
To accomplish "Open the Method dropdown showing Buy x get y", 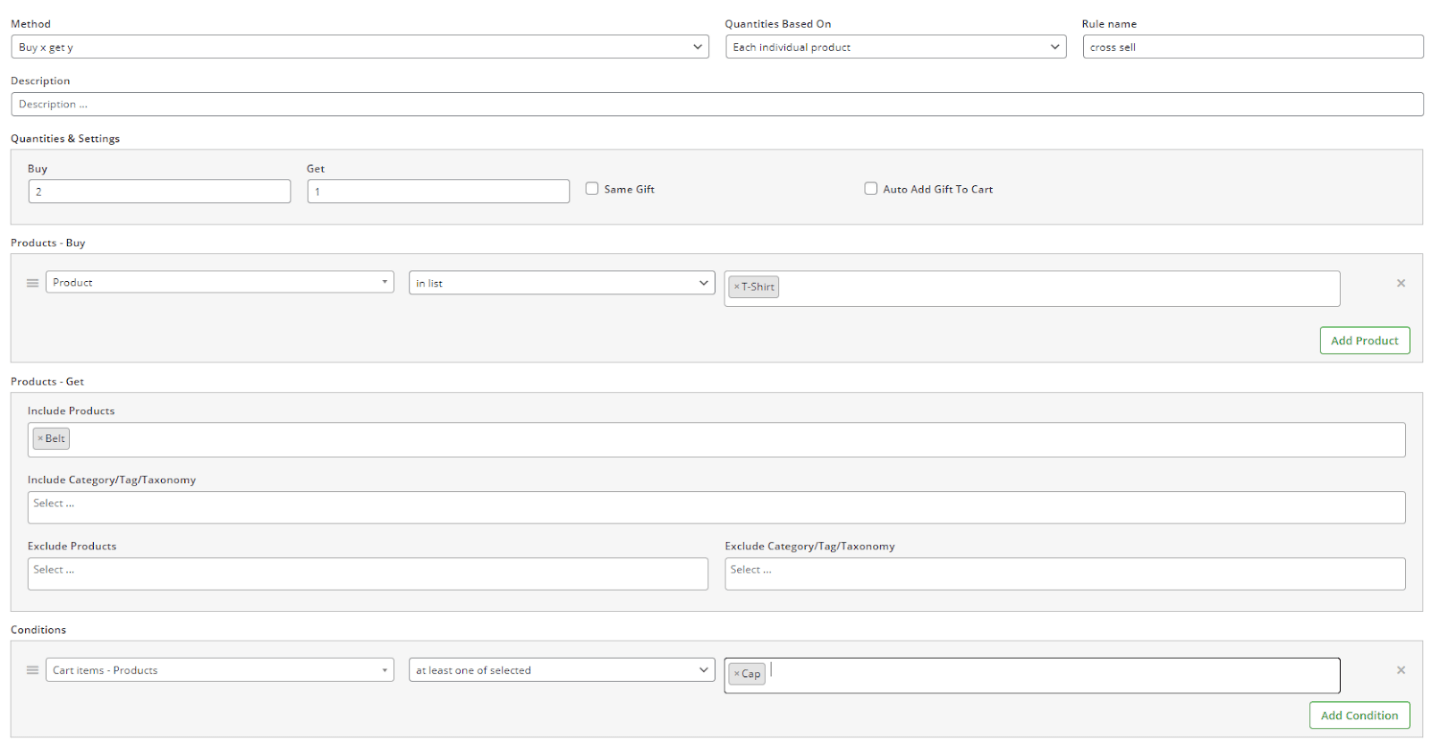I will [x=357, y=46].
